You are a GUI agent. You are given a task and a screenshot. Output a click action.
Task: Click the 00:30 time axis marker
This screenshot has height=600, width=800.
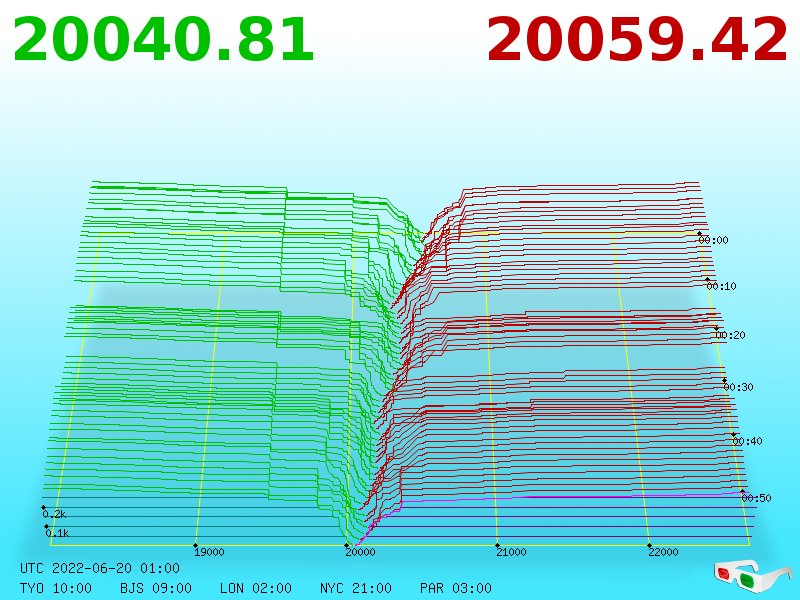[739, 387]
